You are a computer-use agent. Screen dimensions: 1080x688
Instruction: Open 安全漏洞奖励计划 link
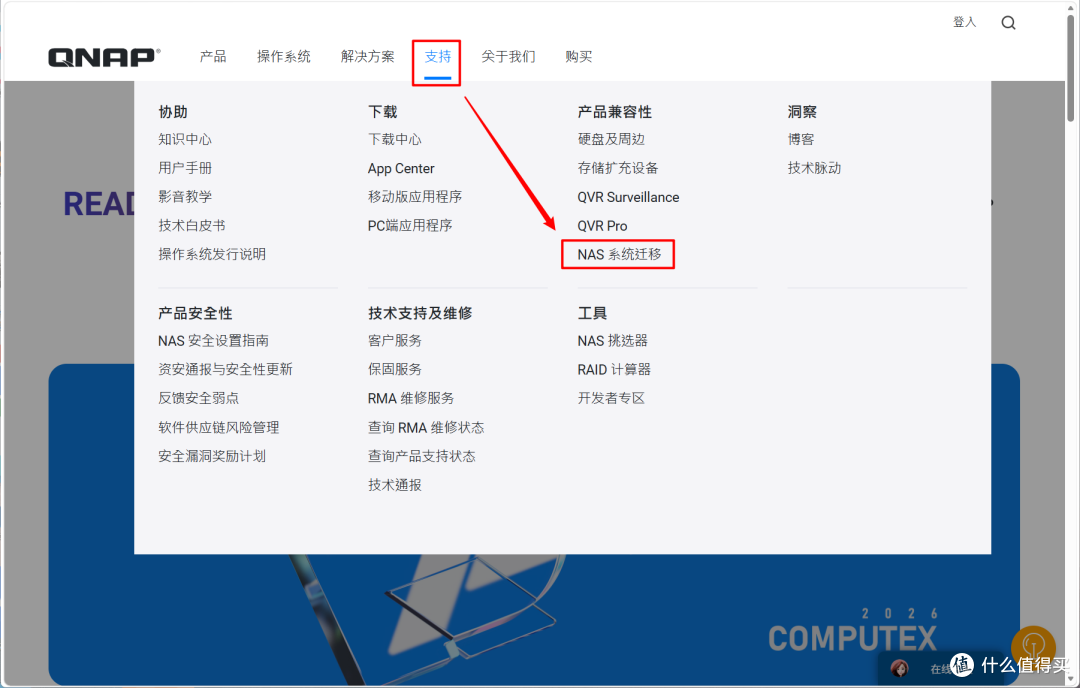pyautogui.click(x=212, y=457)
